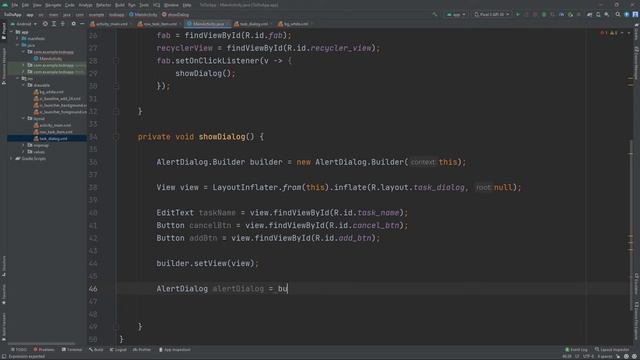Screen dimensions: 640x360
Task: Open the Run menu
Action: point(131,5)
